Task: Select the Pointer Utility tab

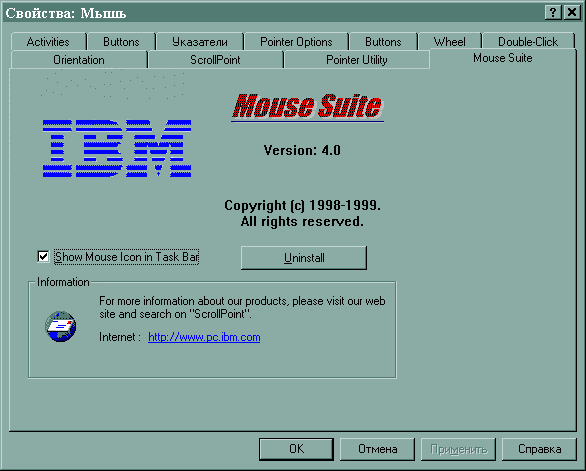Action: click(357, 60)
